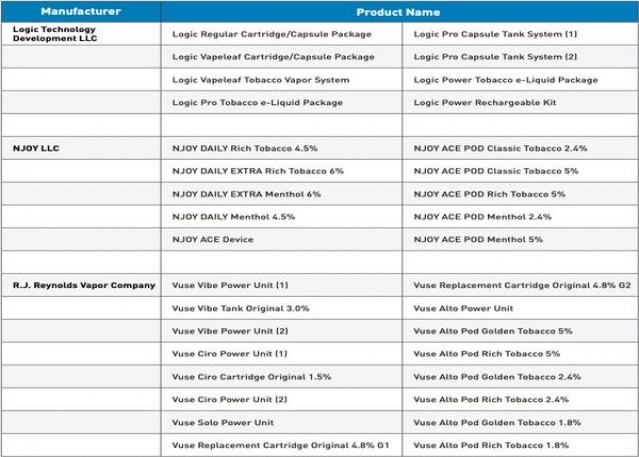Click the Vuse Solo Power Unit cell
Image resolution: width=639 pixels, height=457 pixels.
pos(222,422)
